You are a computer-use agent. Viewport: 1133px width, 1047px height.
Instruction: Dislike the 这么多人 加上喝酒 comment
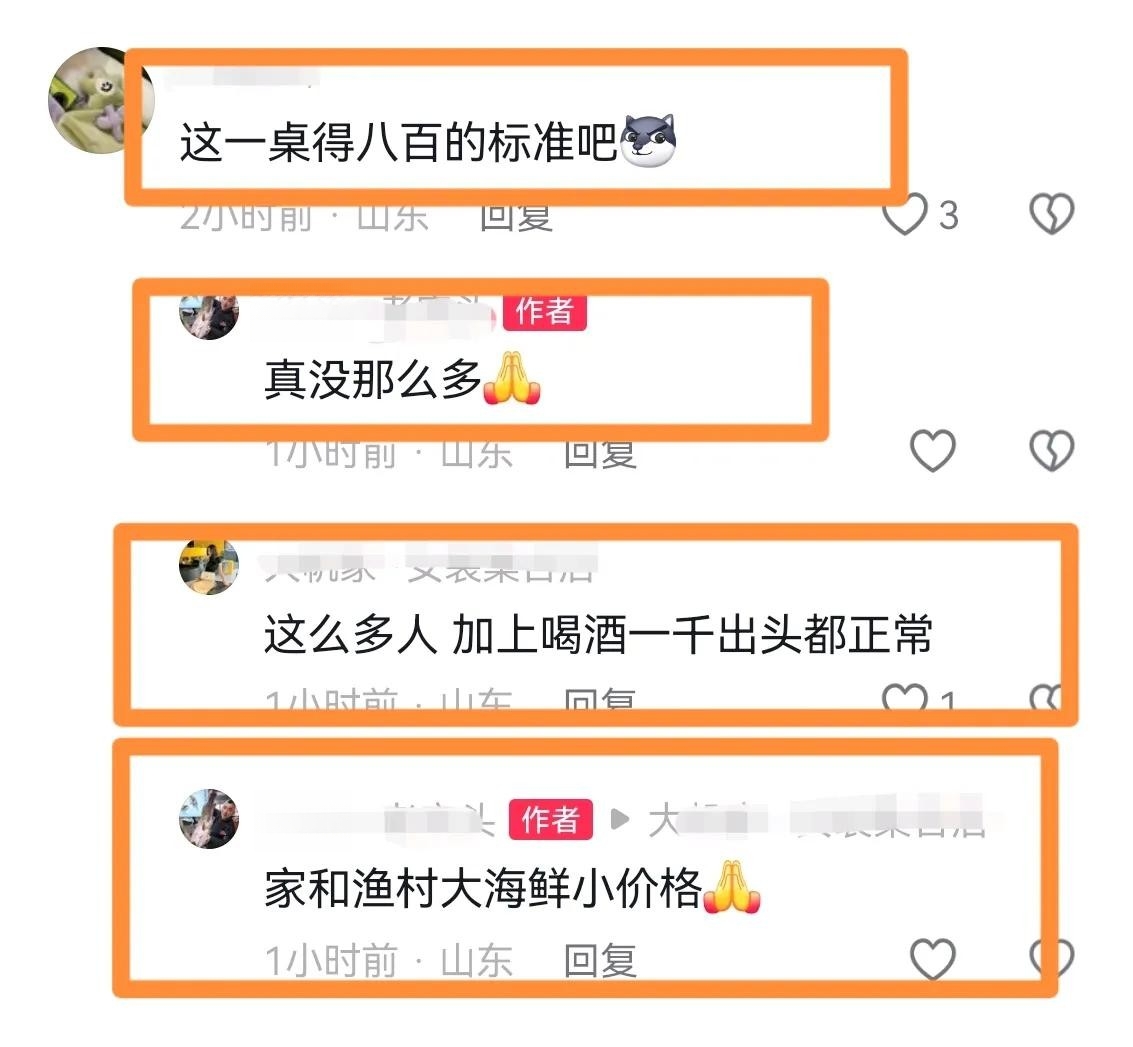pyautogui.click(x=1045, y=697)
